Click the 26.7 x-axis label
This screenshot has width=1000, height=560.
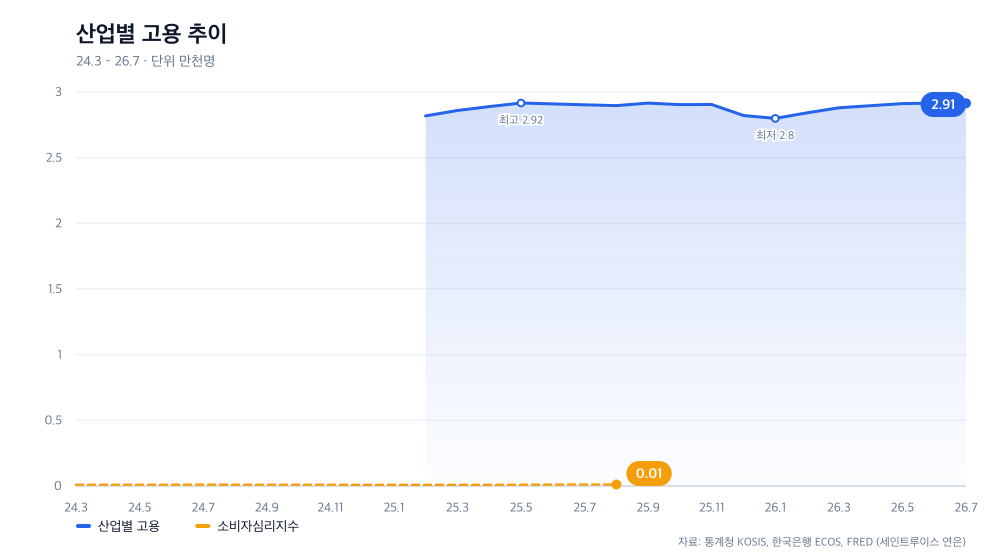click(x=966, y=508)
